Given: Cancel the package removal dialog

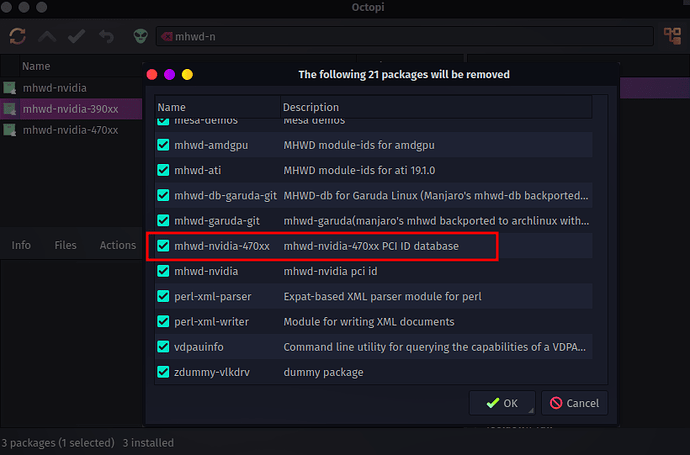Looking at the screenshot, I should 574,403.
